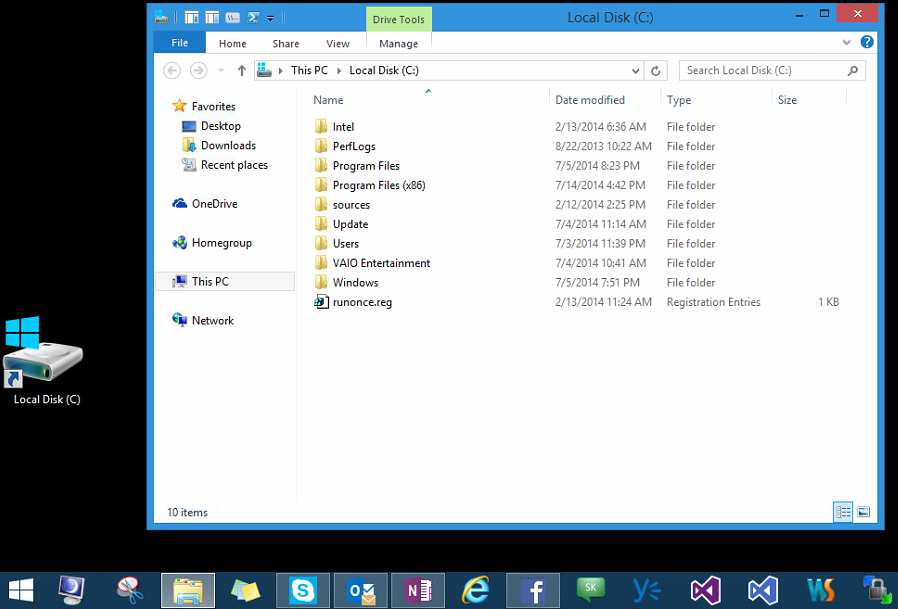Open WebStorm from the taskbar
Image resolution: width=898 pixels, height=609 pixels.
[820, 589]
